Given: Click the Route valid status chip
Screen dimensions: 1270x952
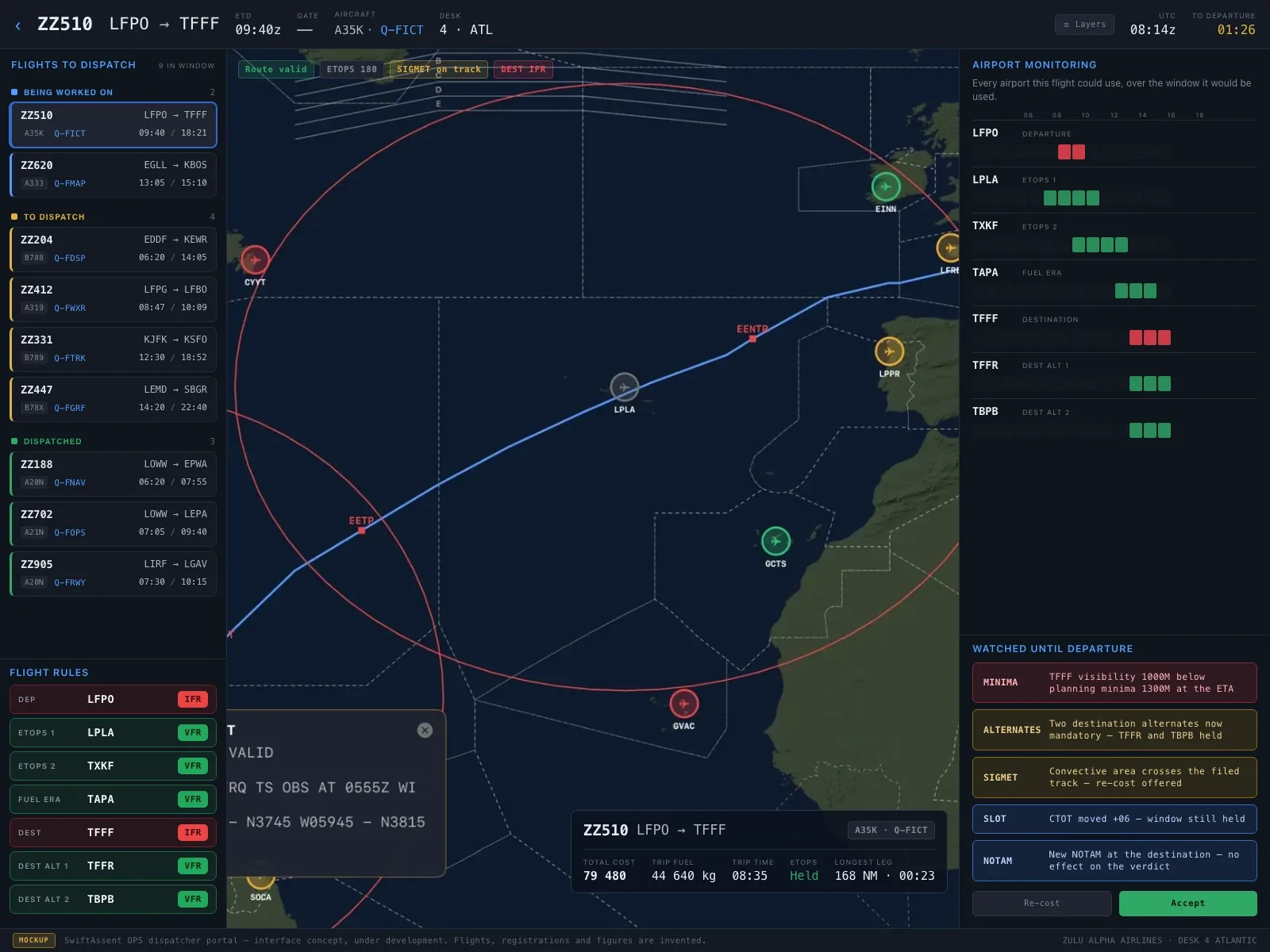Looking at the screenshot, I should click(275, 70).
